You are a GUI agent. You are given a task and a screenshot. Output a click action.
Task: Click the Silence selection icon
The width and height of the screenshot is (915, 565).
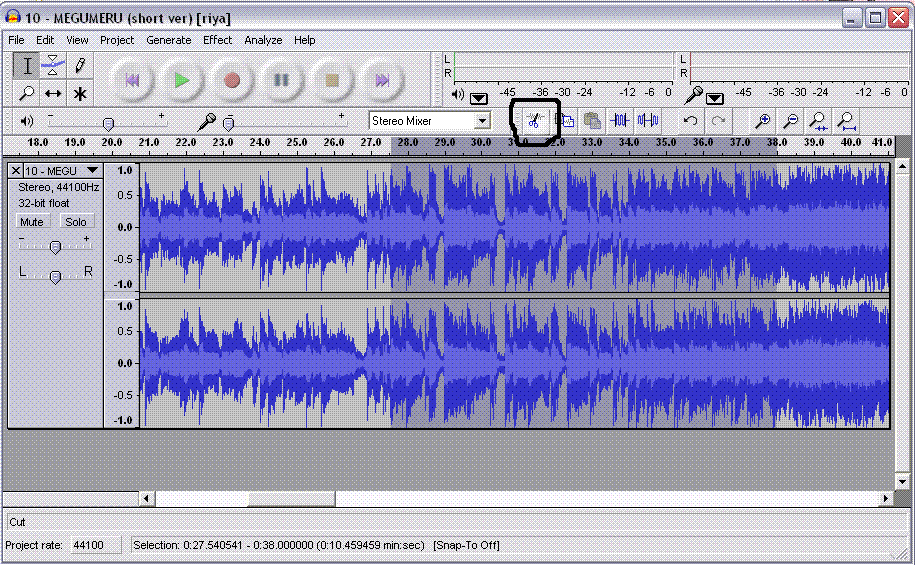[x=648, y=121]
